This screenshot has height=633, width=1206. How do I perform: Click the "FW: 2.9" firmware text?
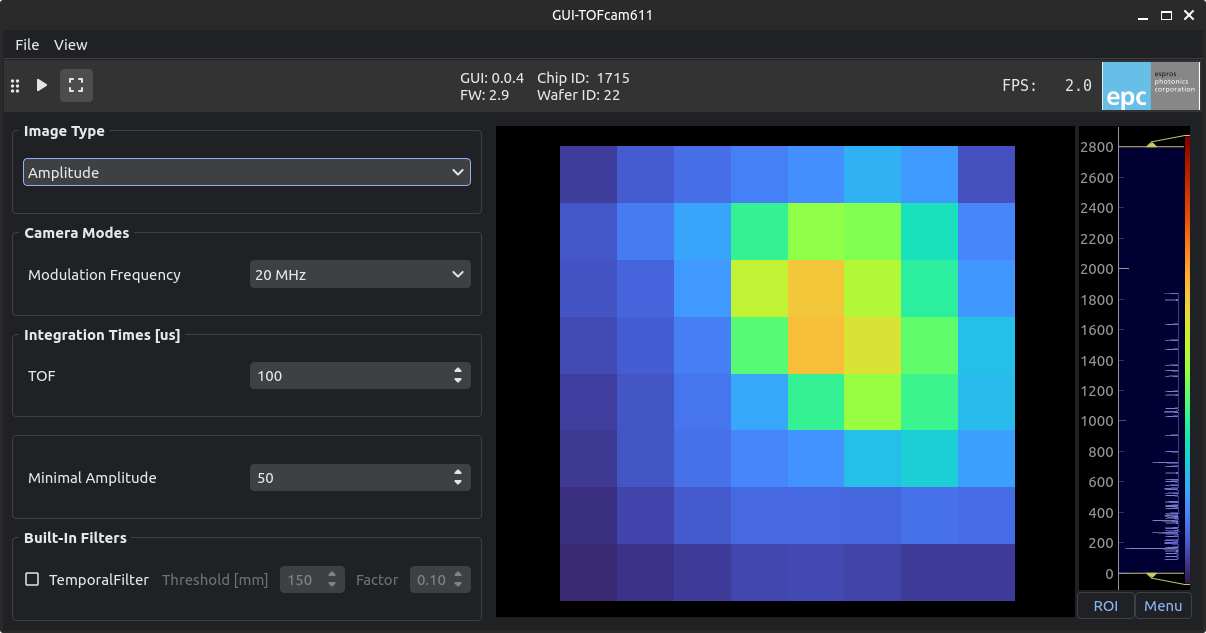(x=485, y=96)
